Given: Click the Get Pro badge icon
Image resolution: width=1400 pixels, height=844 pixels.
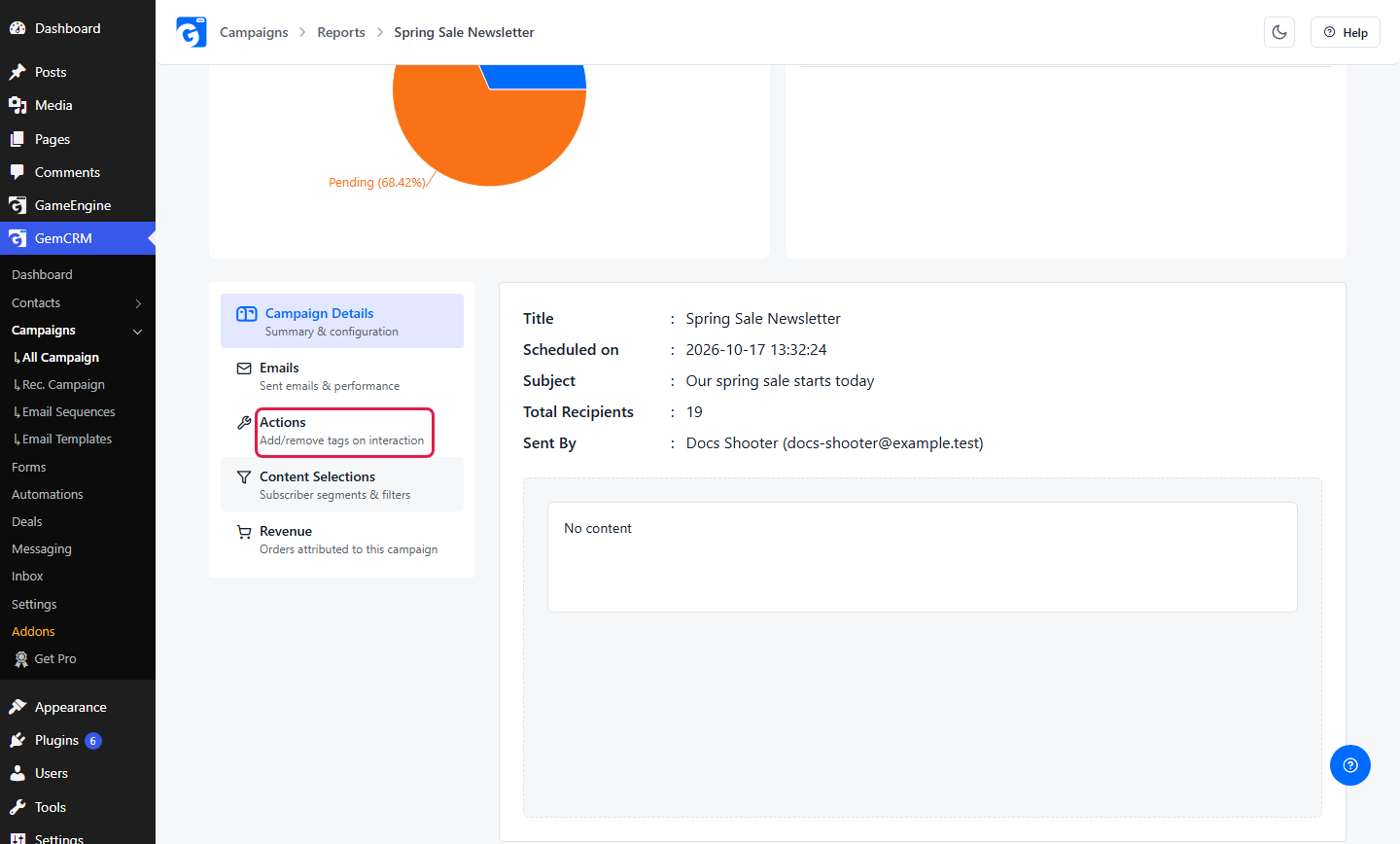Looking at the screenshot, I should [x=21, y=659].
